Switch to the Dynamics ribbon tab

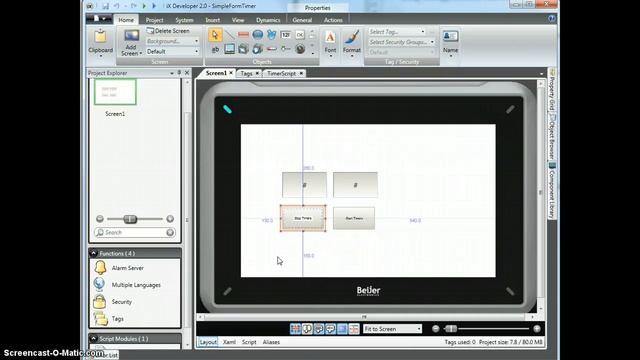click(268, 20)
